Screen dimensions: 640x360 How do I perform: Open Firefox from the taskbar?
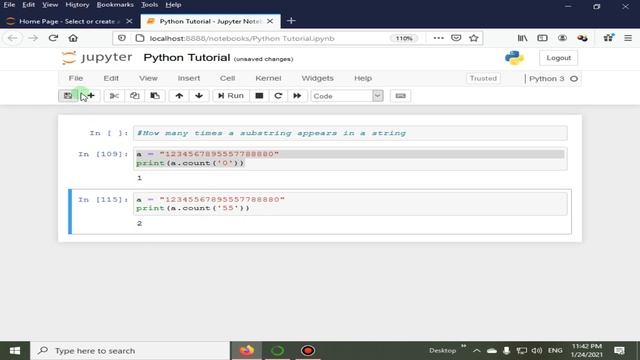(247, 351)
